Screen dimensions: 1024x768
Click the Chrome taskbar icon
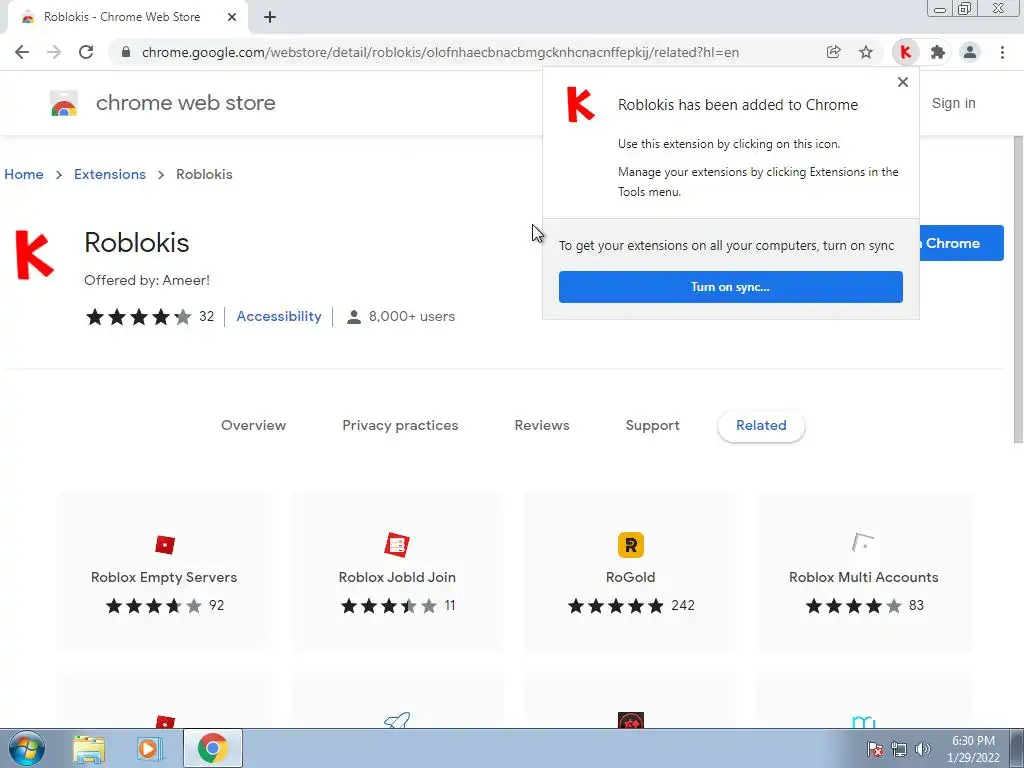pyautogui.click(x=212, y=748)
